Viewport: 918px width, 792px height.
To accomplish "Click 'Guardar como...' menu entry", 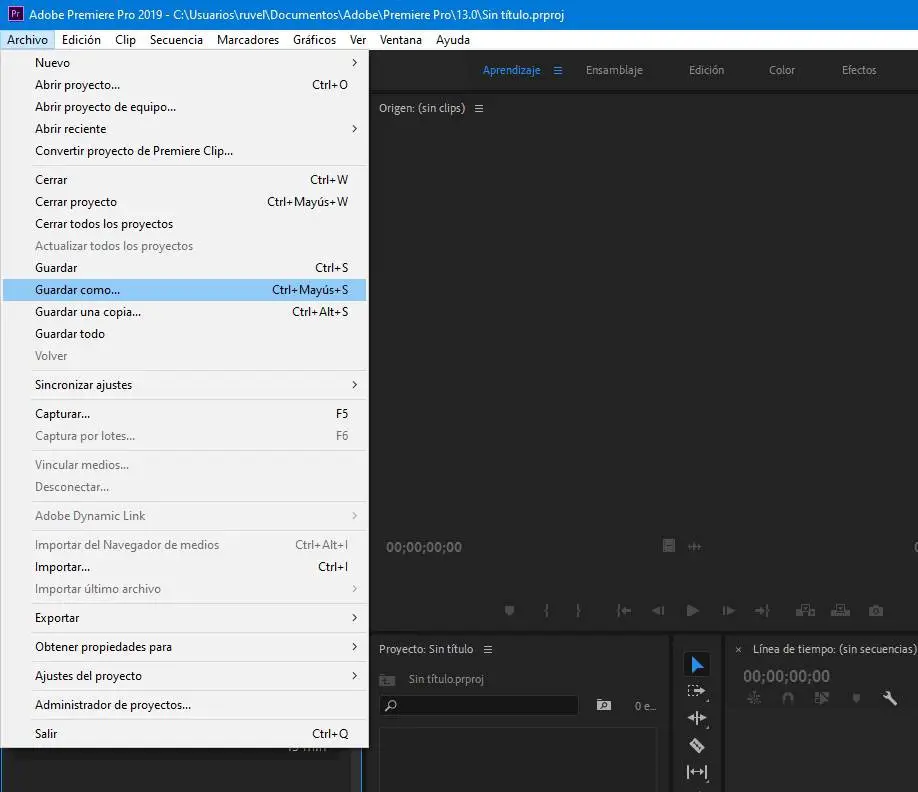I will tap(77, 290).
